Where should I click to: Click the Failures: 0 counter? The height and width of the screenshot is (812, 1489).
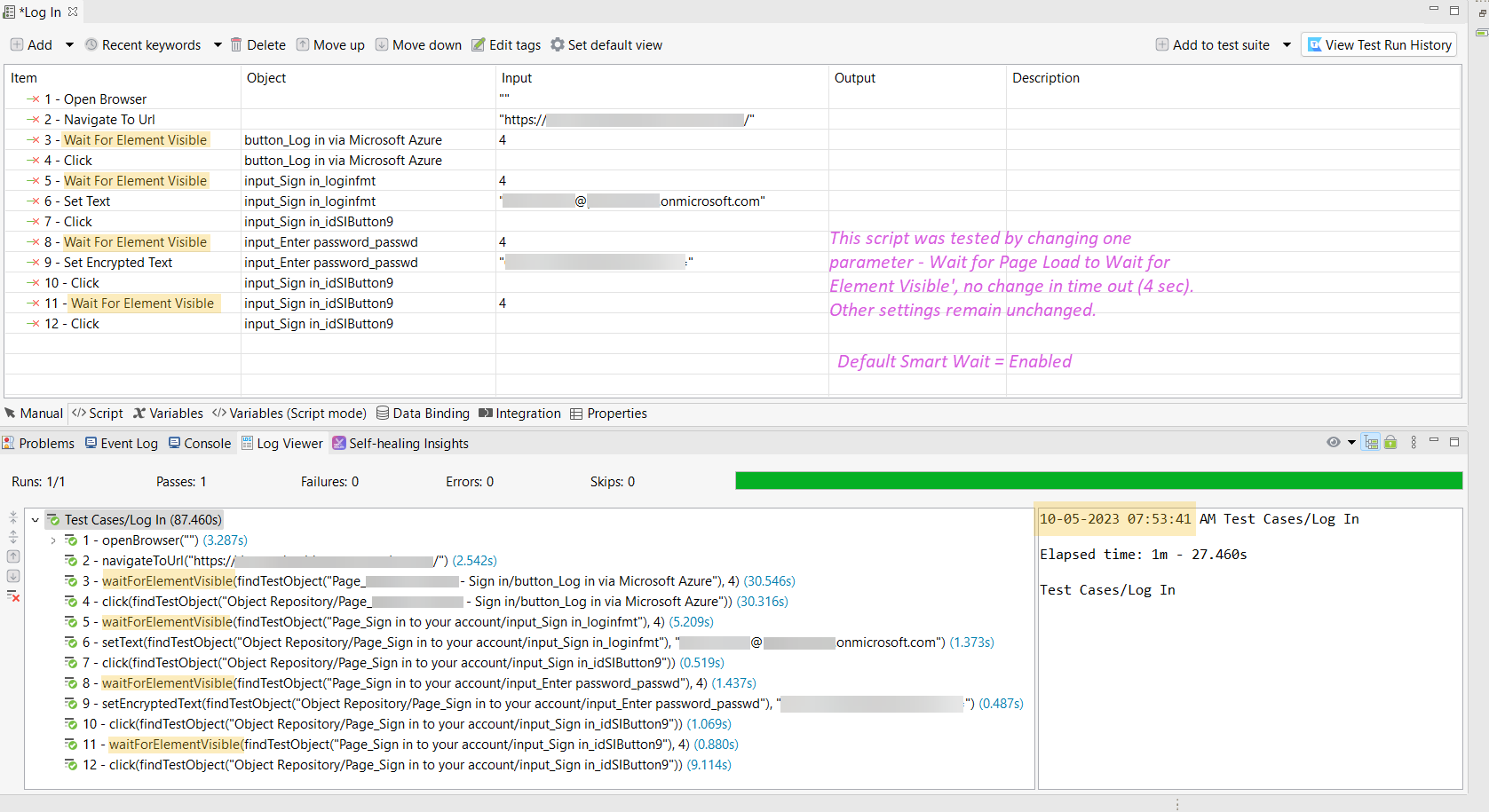coord(329,482)
